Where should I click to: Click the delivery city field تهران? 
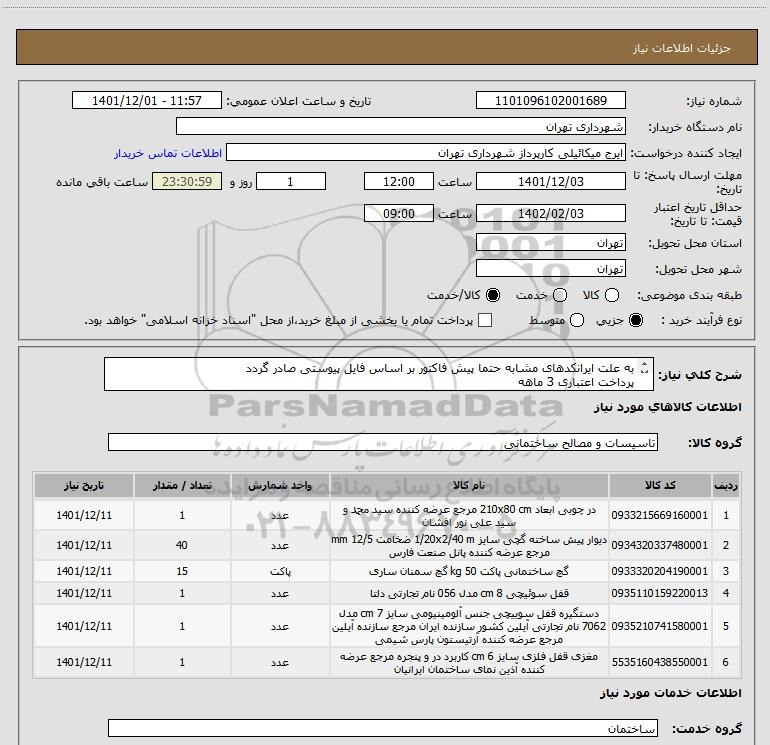click(550, 269)
